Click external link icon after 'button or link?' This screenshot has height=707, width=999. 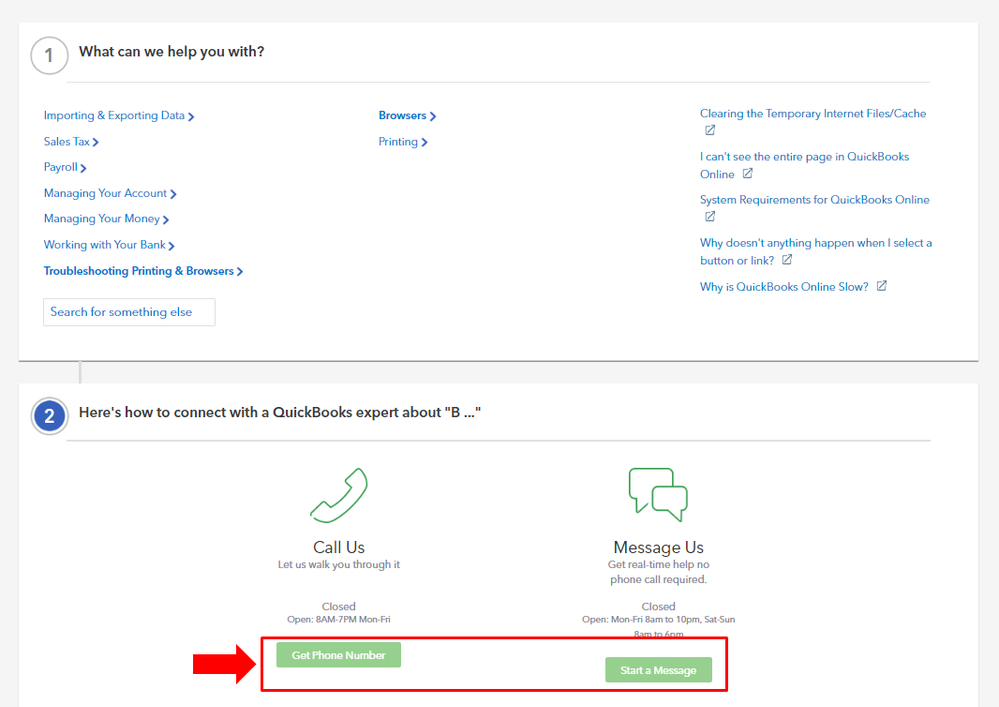pos(787,260)
